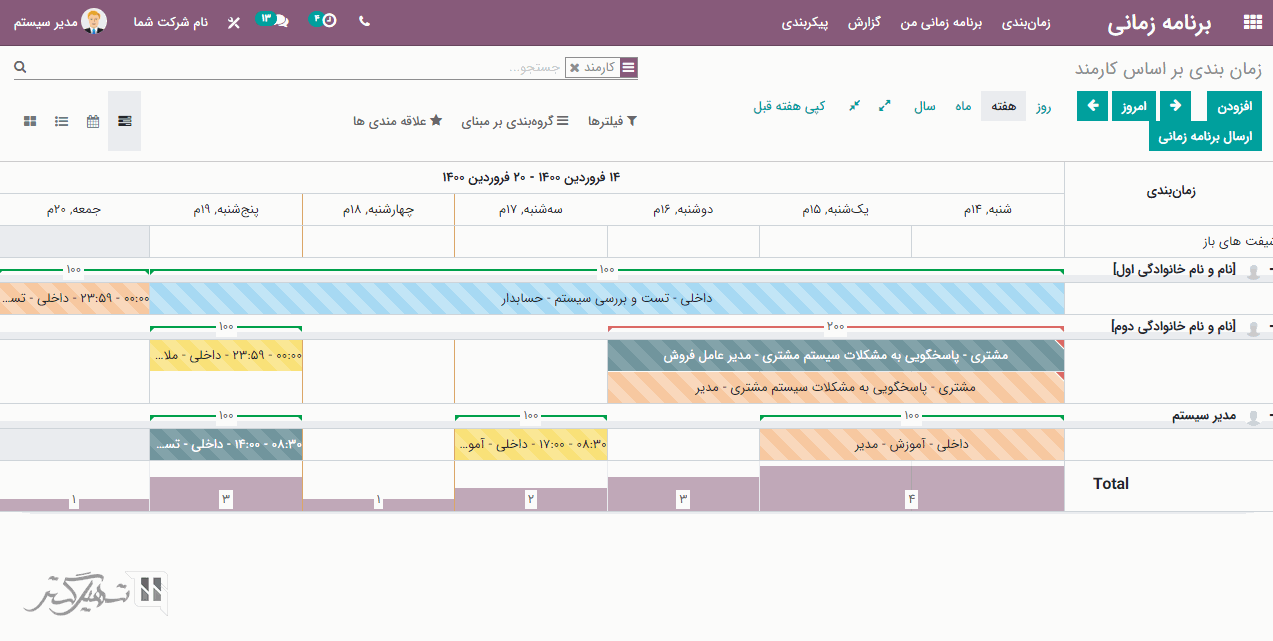Expand Gantt rows with the expand-arrows icon
The image size is (1273, 641).
pos(885,106)
